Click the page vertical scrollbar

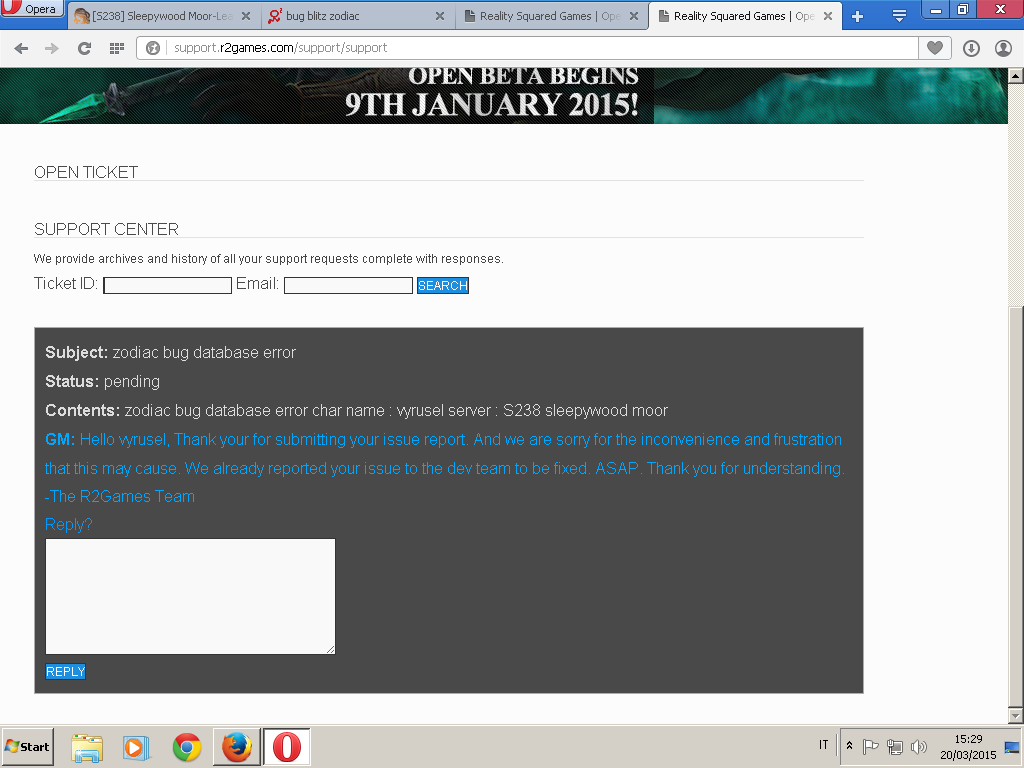click(1015, 500)
